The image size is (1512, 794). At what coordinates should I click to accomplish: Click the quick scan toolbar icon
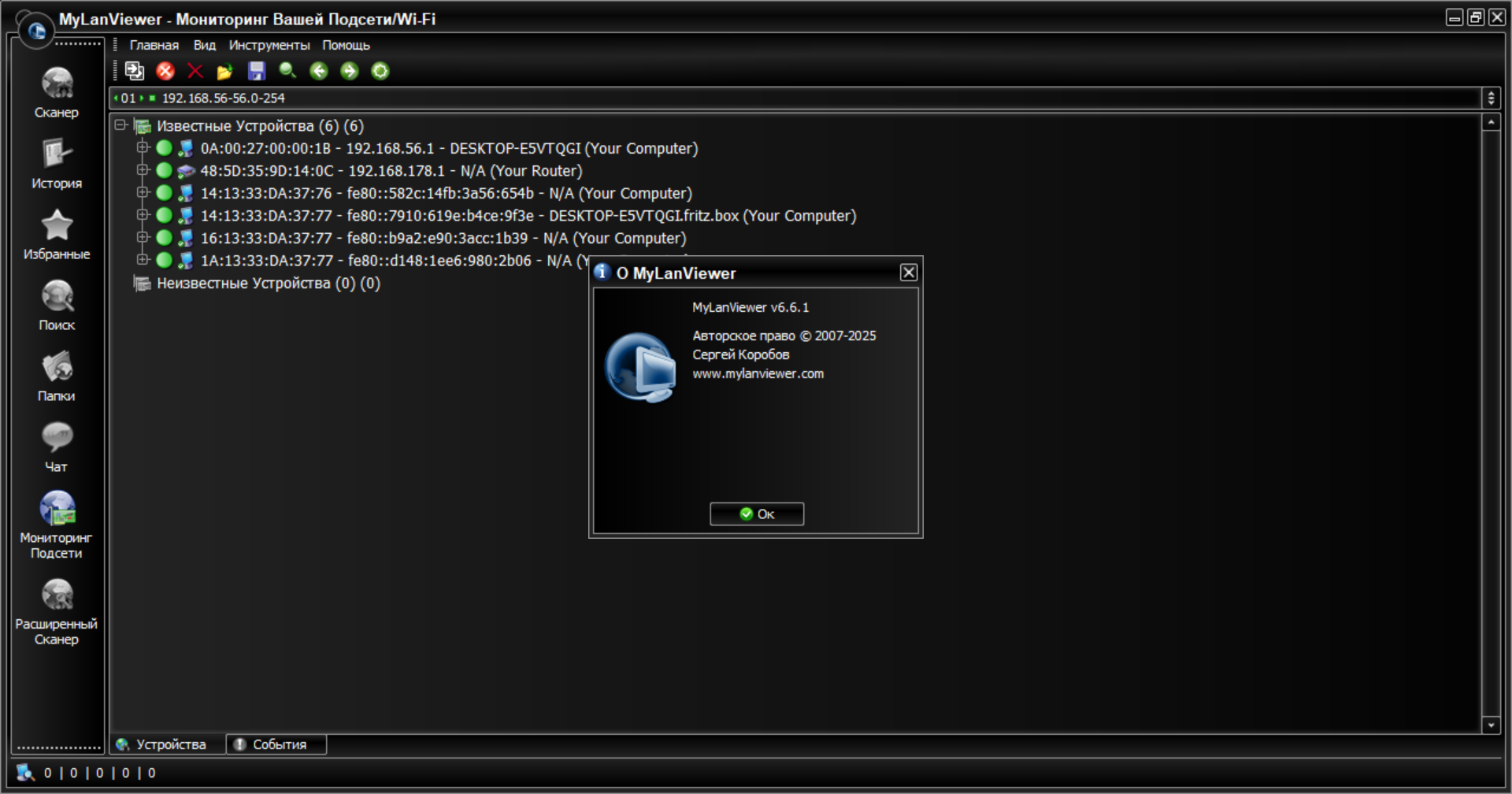(x=135, y=71)
